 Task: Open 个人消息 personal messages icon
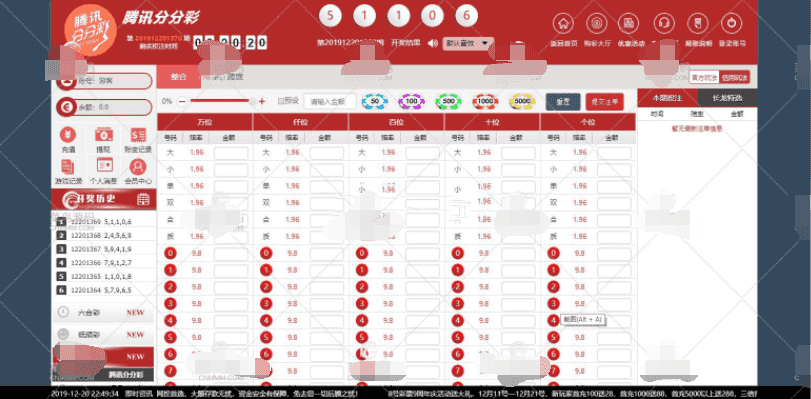[x=104, y=166]
